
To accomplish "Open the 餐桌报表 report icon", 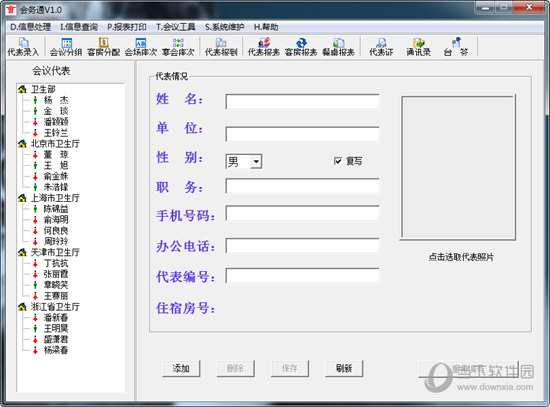I will click(x=338, y=47).
